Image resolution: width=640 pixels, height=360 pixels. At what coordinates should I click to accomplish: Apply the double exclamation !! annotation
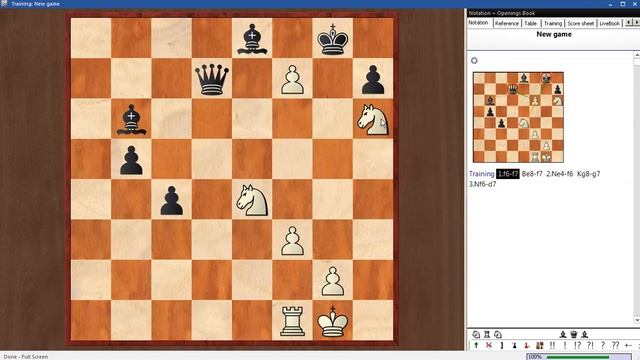click(553, 345)
